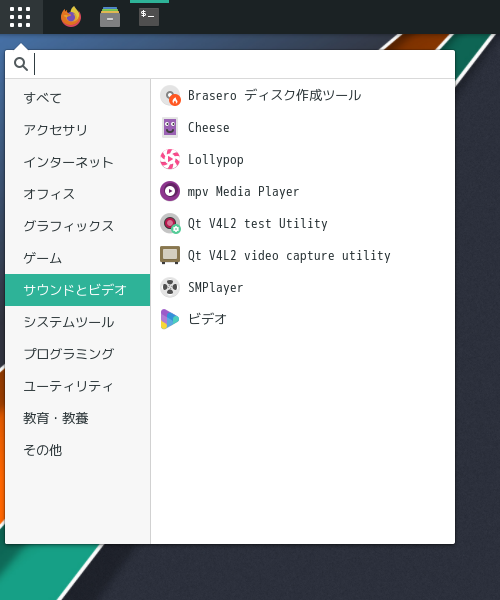Launch Cheese by its label
Viewport: 500px width, 600px height.
click(208, 127)
